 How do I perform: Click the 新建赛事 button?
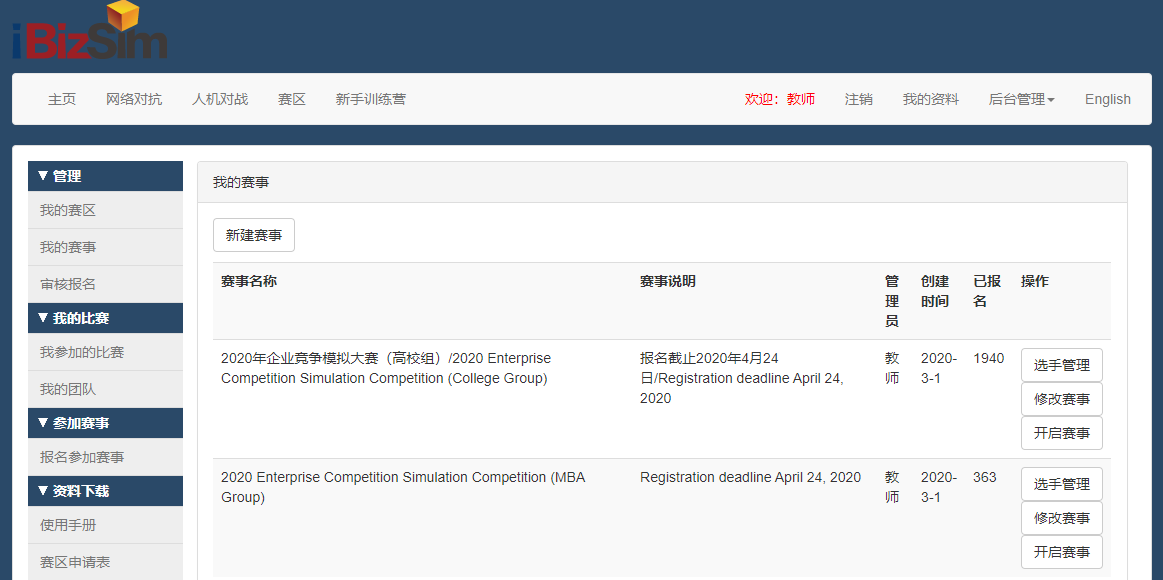click(x=254, y=235)
